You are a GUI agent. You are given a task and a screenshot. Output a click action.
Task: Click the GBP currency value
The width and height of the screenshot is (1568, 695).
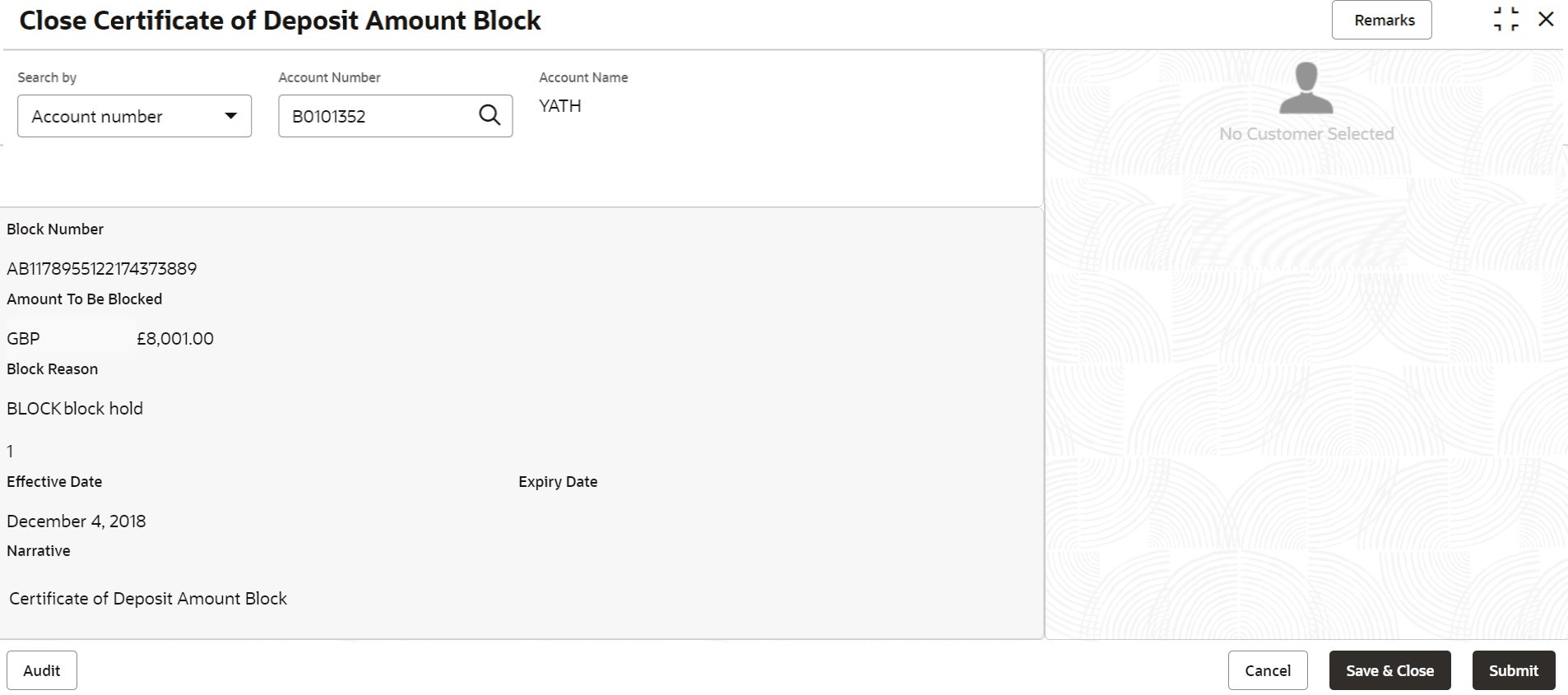[23, 339]
